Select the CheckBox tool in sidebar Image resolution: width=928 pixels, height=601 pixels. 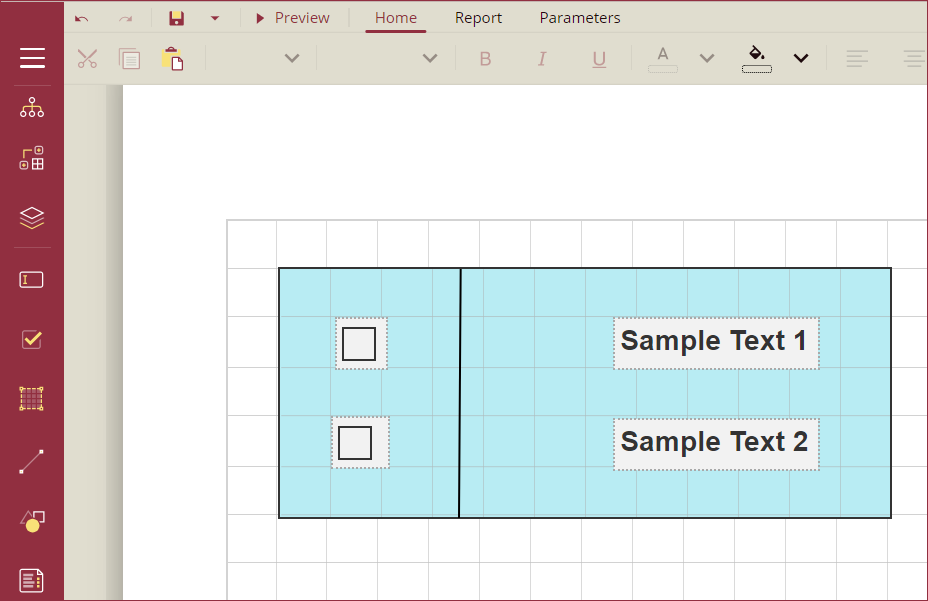(31, 339)
